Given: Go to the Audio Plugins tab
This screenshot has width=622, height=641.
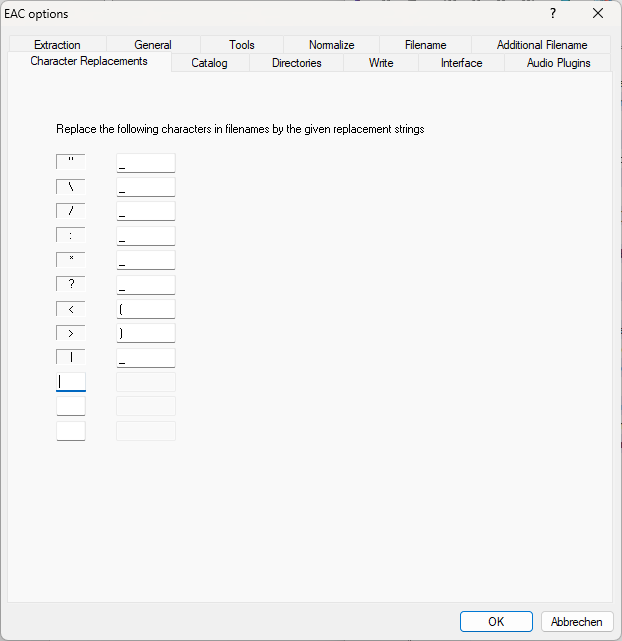Looking at the screenshot, I should [558, 63].
